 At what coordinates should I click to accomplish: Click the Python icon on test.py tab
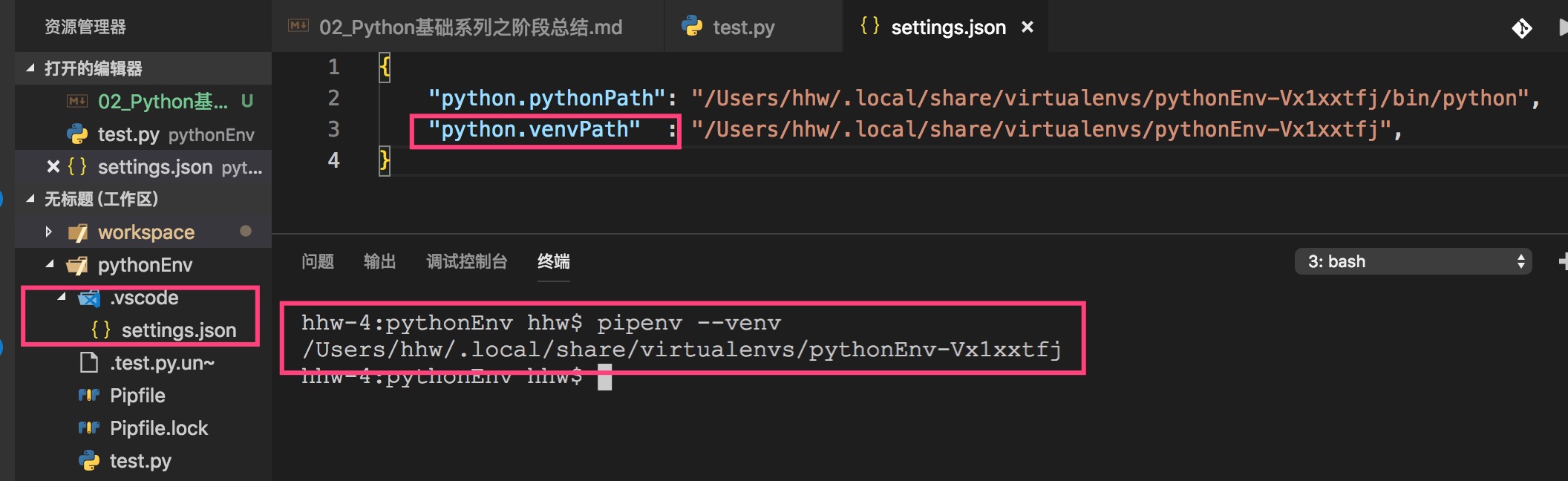[x=692, y=27]
